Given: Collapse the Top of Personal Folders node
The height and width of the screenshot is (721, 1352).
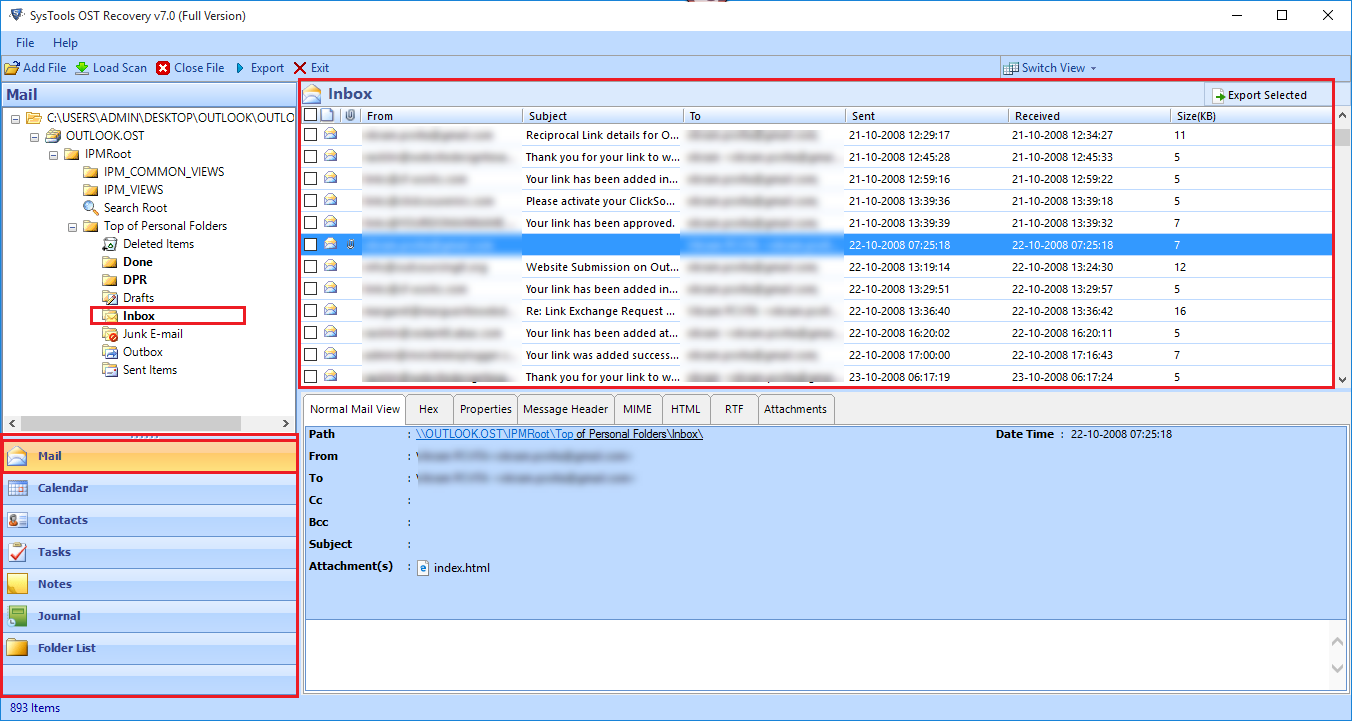Looking at the screenshot, I should pos(72,226).
